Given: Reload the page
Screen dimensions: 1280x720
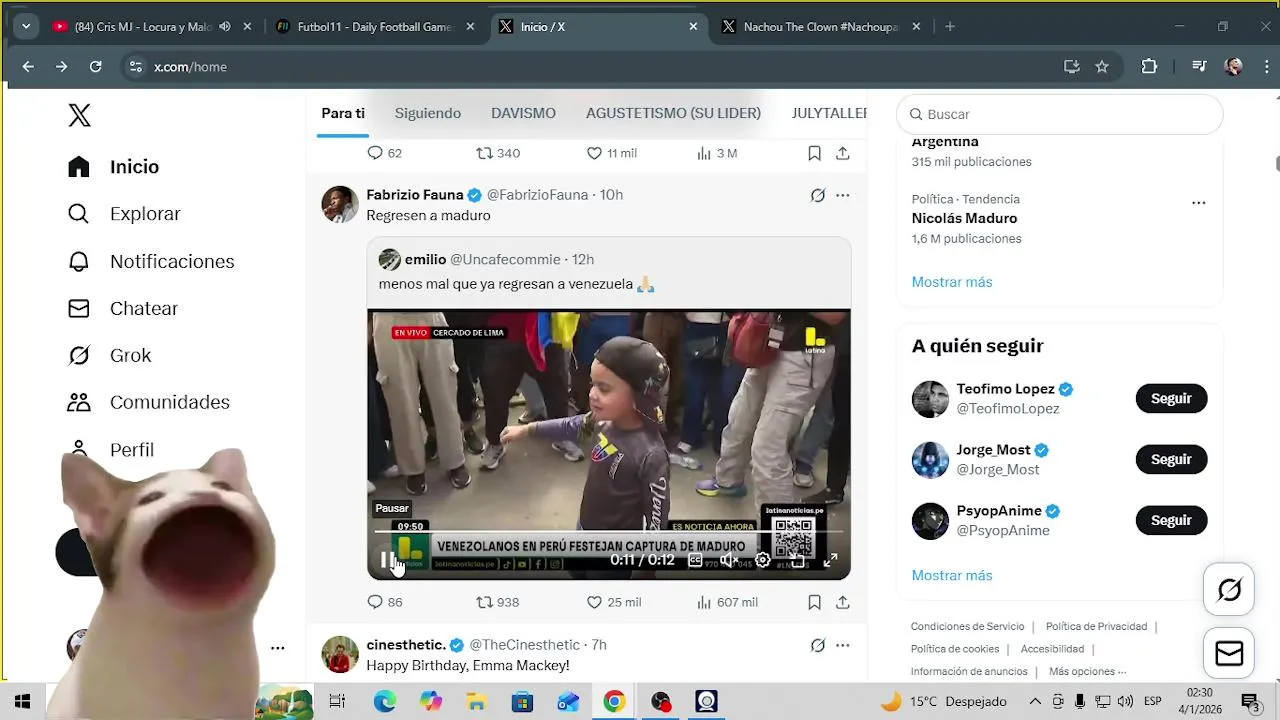Looking at the screenshot, I should [95, 67].
